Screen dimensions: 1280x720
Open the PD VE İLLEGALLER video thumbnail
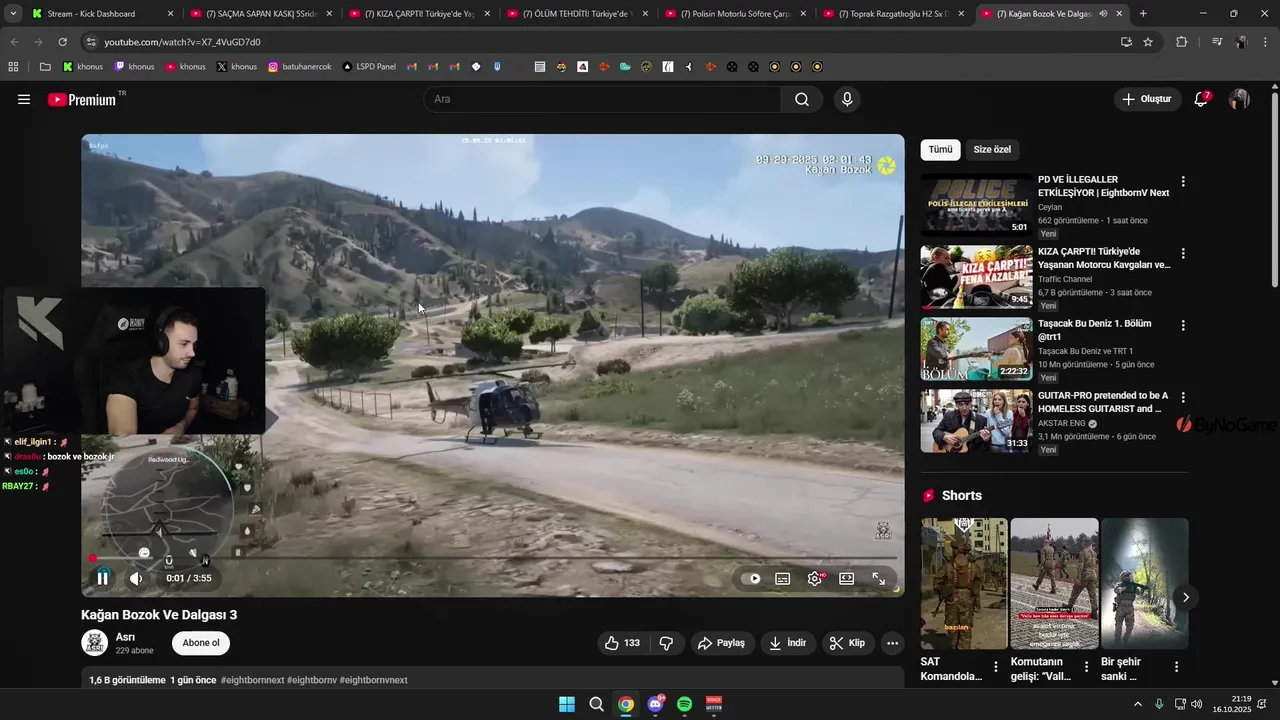pyautogui.click(x=976, y=205)
